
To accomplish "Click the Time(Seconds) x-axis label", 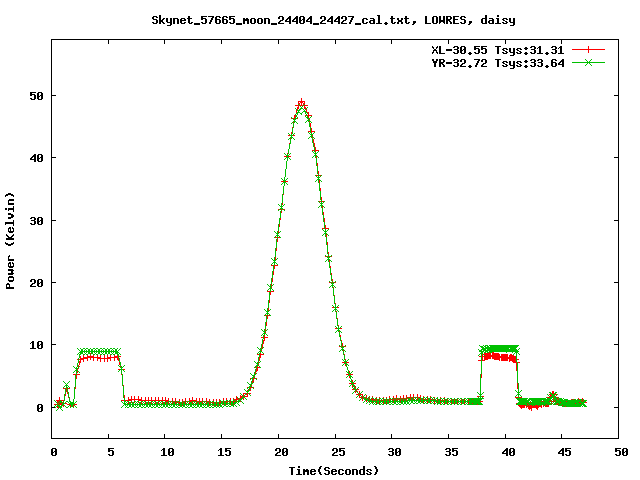I will click(333, 471).
